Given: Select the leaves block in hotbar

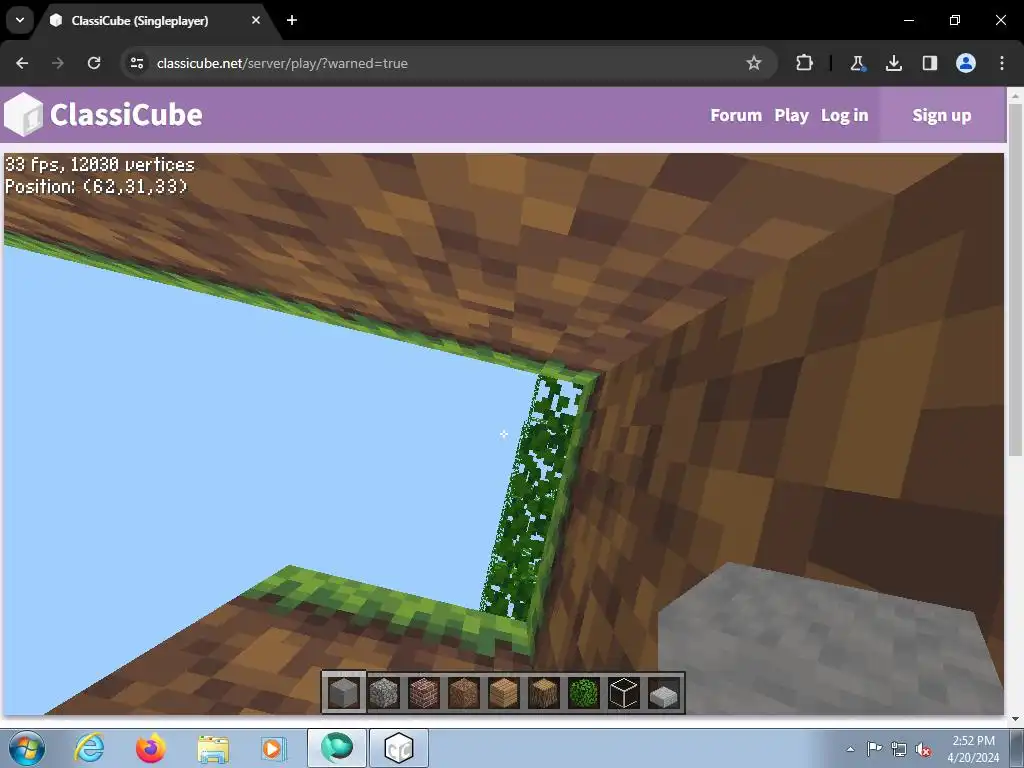Looking at the screenshot, I should (x=584, y=692).
